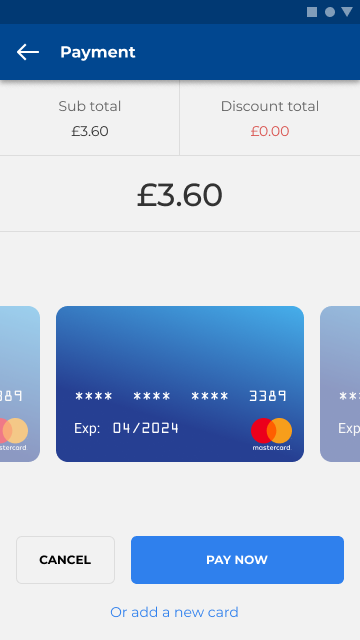Click the Mastercard logo on center card
This screenshot has width=360, height=640.
pyautogui.click(x=271, y=434)
